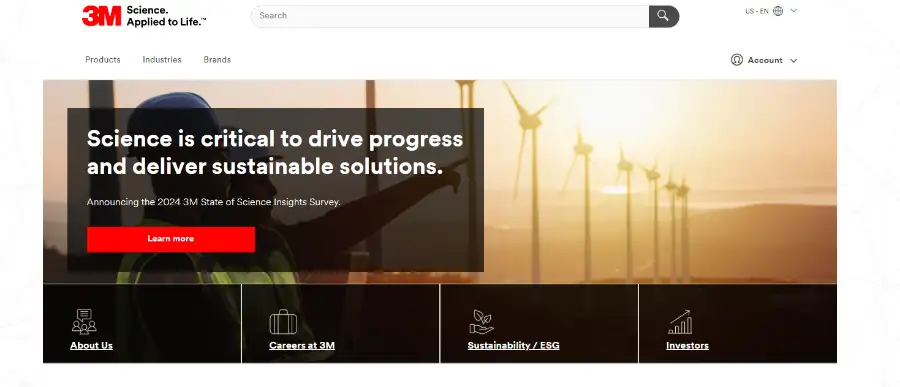Image resolution: width=900 pixels, height=387 pixels.
Task: Click the Investors bar chart icon
Action: 680,322
